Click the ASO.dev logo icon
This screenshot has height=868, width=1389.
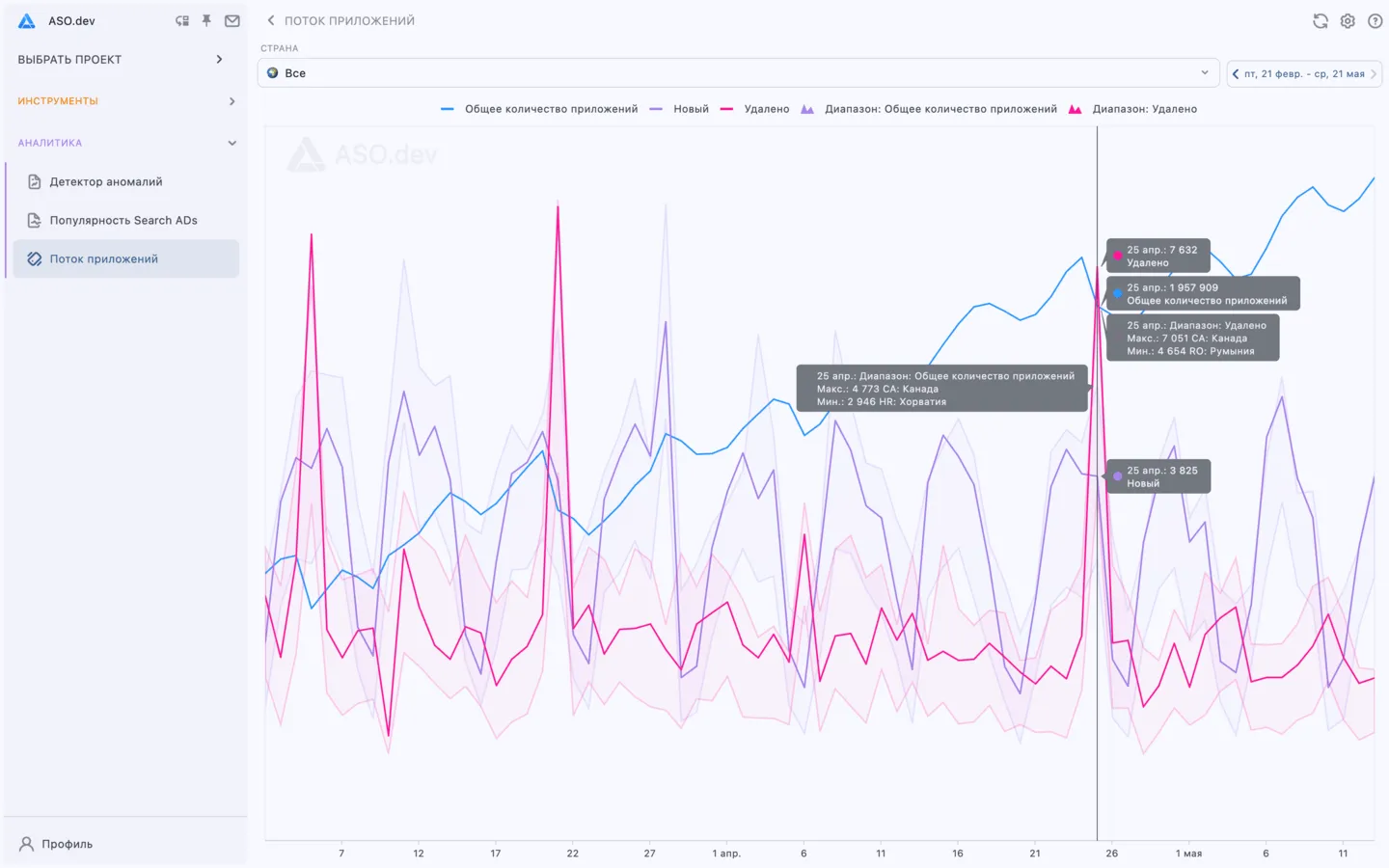pos(27,20)
